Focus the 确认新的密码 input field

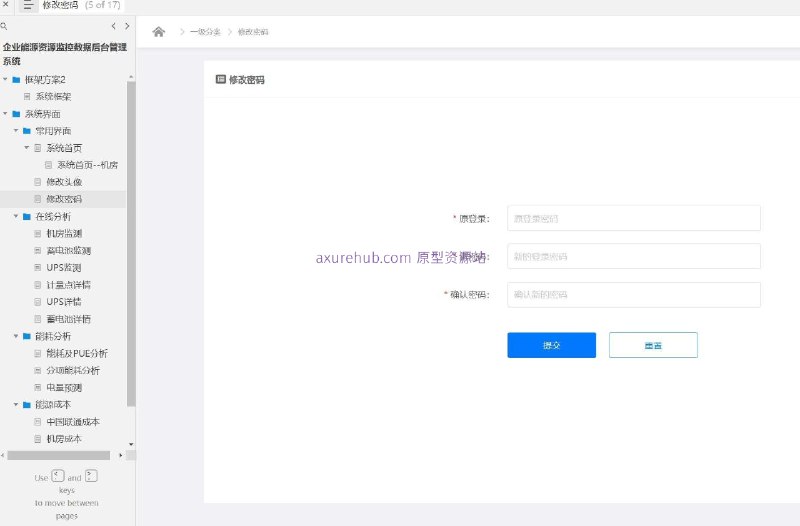(634, 294)
